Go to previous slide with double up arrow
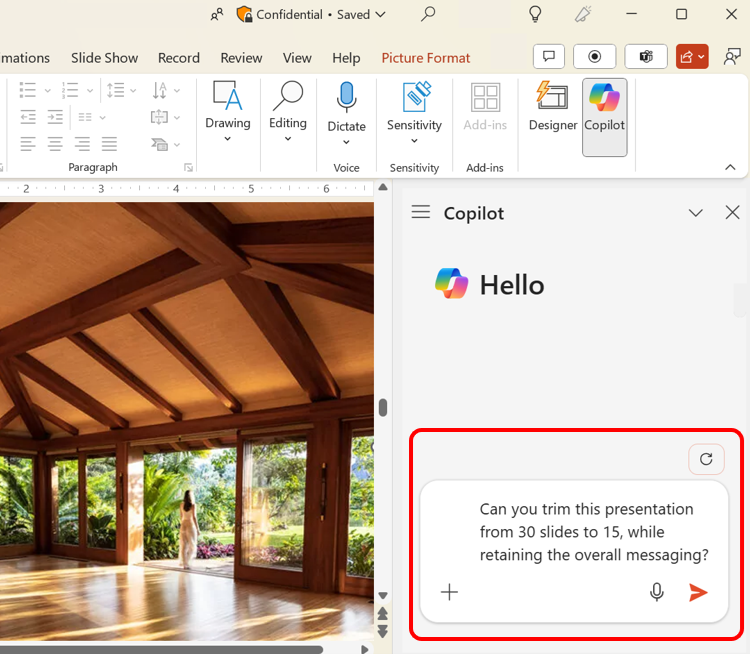The image size is (750, 654). click(x=383, y=613)
